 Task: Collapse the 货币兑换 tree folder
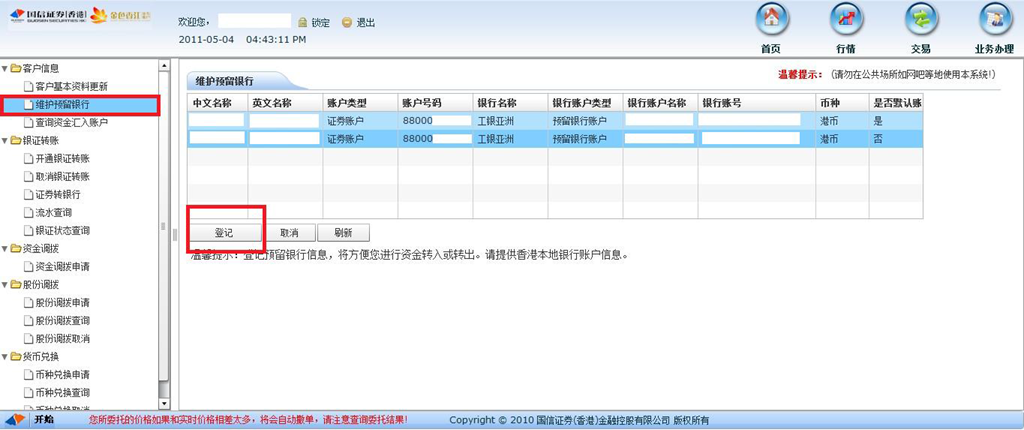point(5,356)
